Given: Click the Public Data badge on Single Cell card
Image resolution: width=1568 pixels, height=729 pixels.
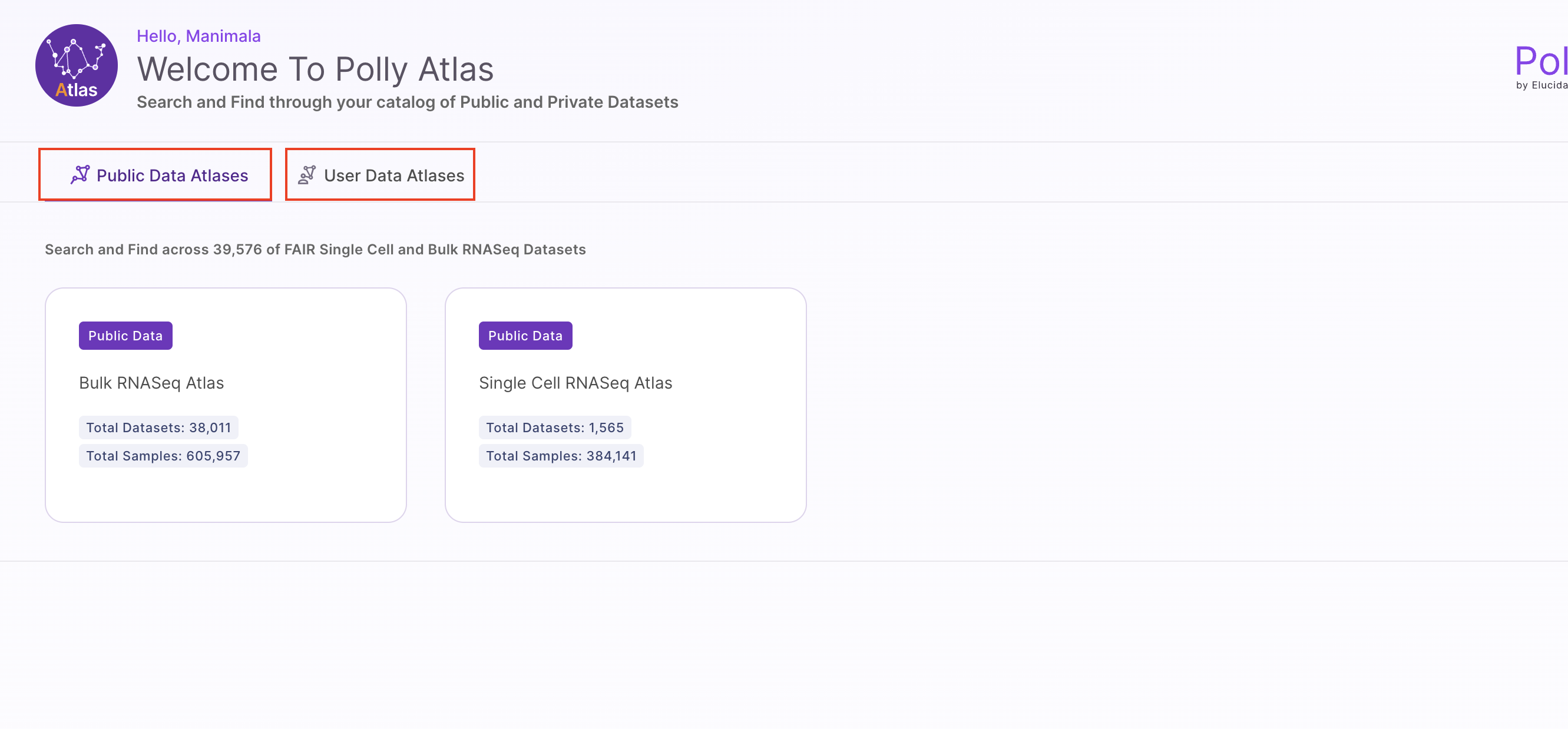Looking at the screenshot, I should (525, 335).
